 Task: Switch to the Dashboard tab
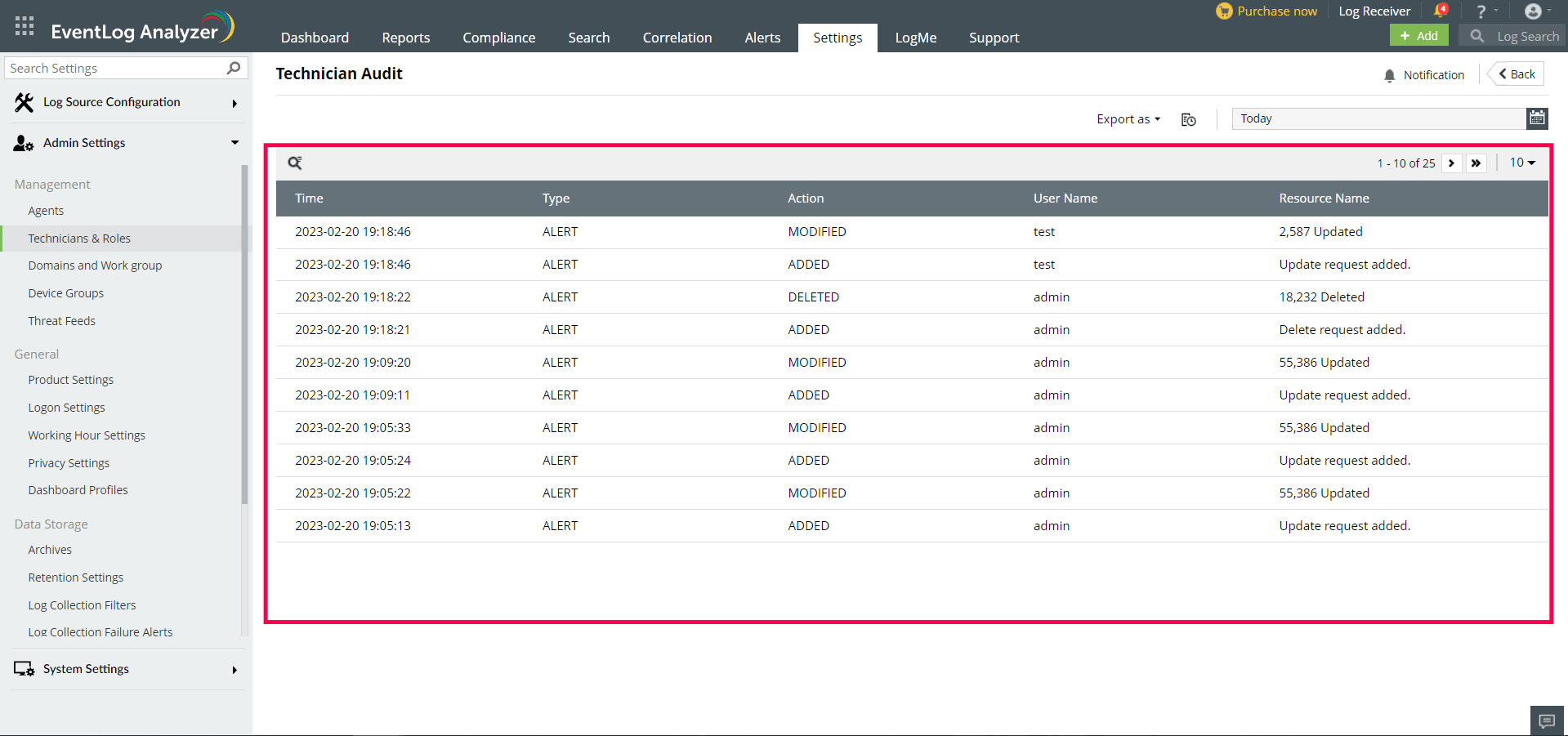click(x=315, y=38)
